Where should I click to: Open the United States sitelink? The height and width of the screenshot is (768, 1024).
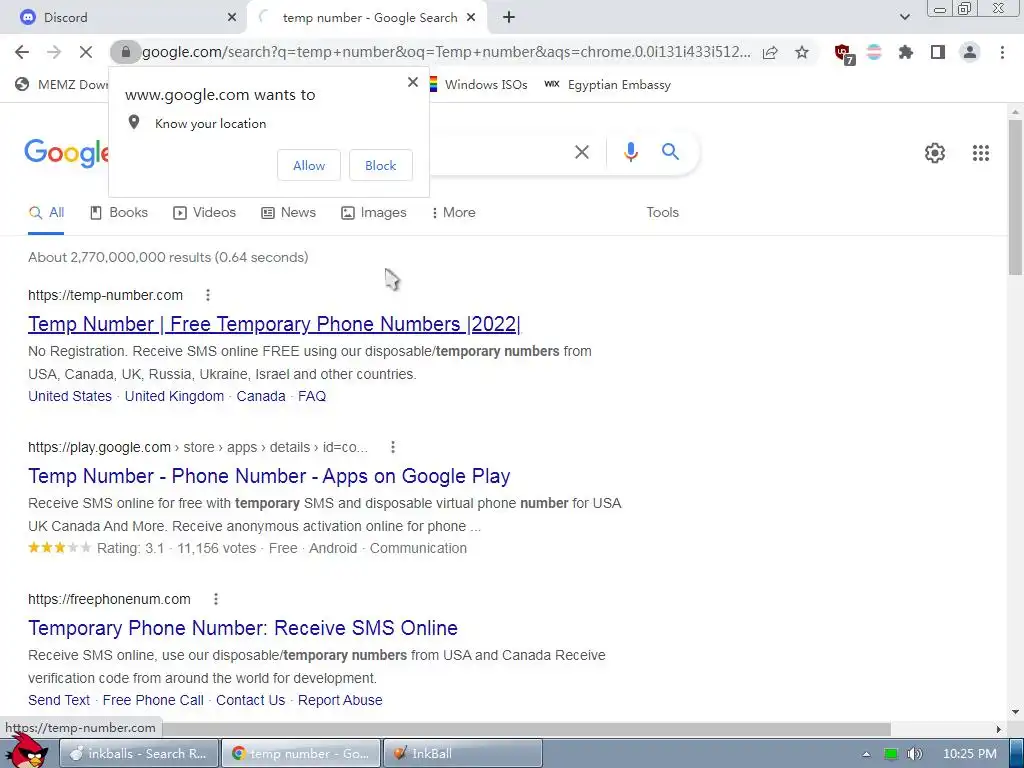[70, 396]
